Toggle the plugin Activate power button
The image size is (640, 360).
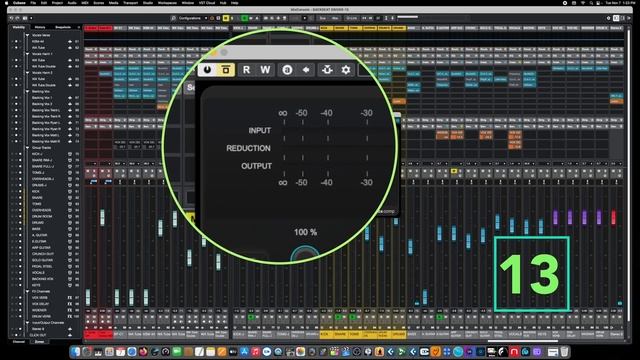207,70
